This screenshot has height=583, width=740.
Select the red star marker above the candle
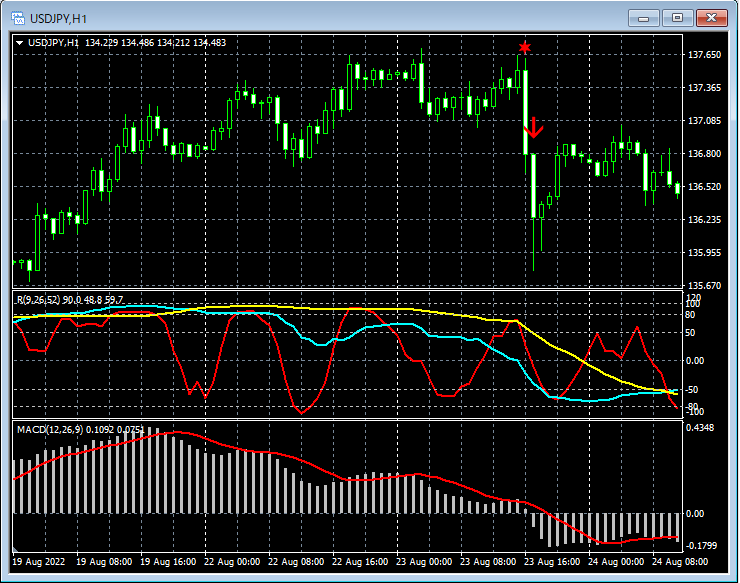(x=525, y=47)
